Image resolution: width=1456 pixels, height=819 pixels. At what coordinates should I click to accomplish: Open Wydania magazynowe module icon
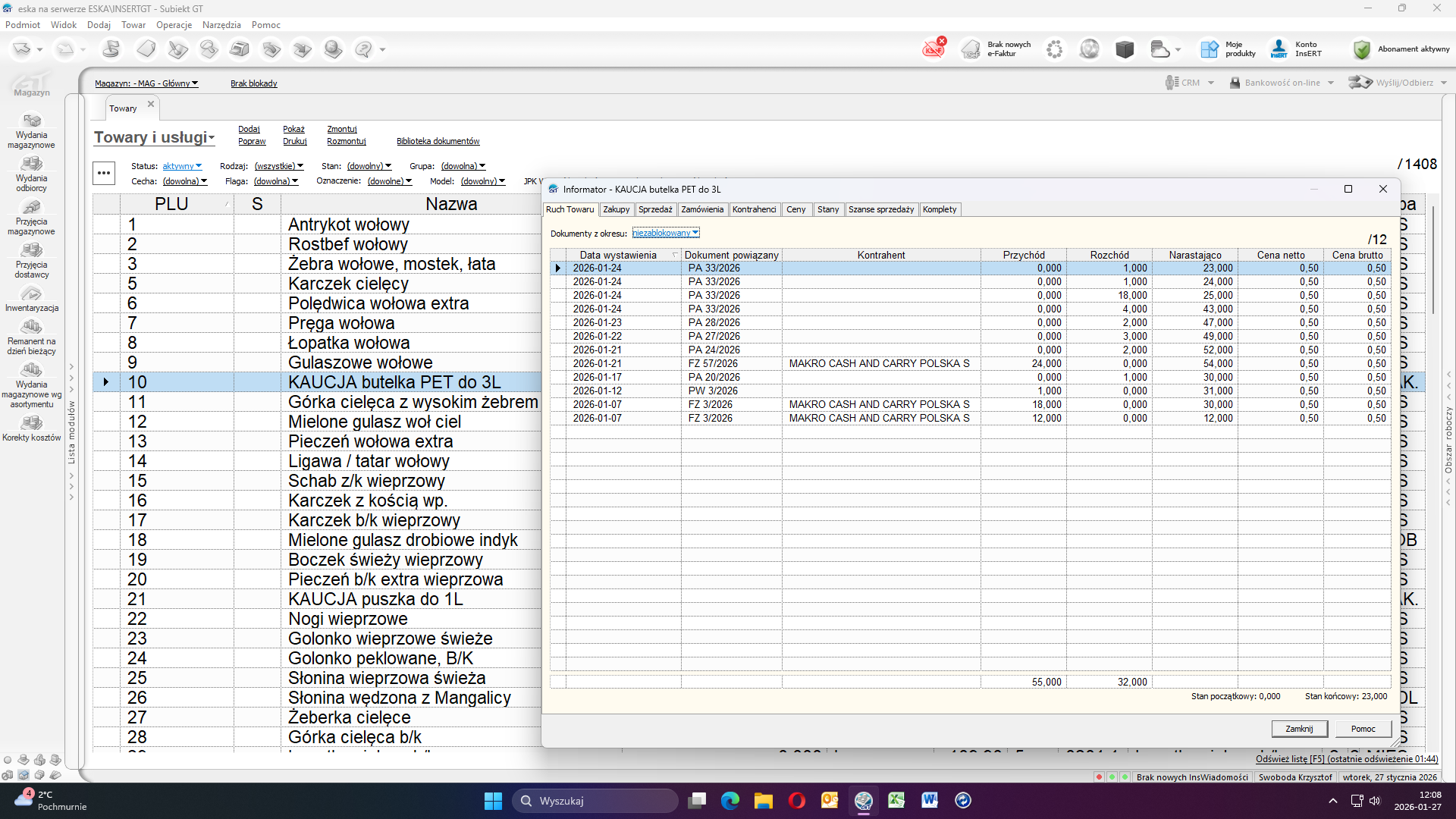(32, 122)
